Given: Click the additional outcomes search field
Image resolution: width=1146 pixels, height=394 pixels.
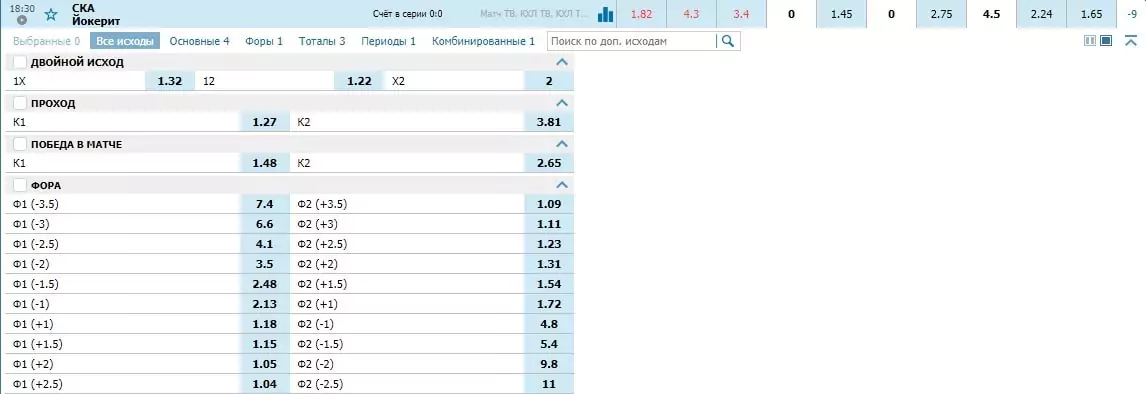Looking at the screenshot, I should pyautogui.click(x=632, y=41).
